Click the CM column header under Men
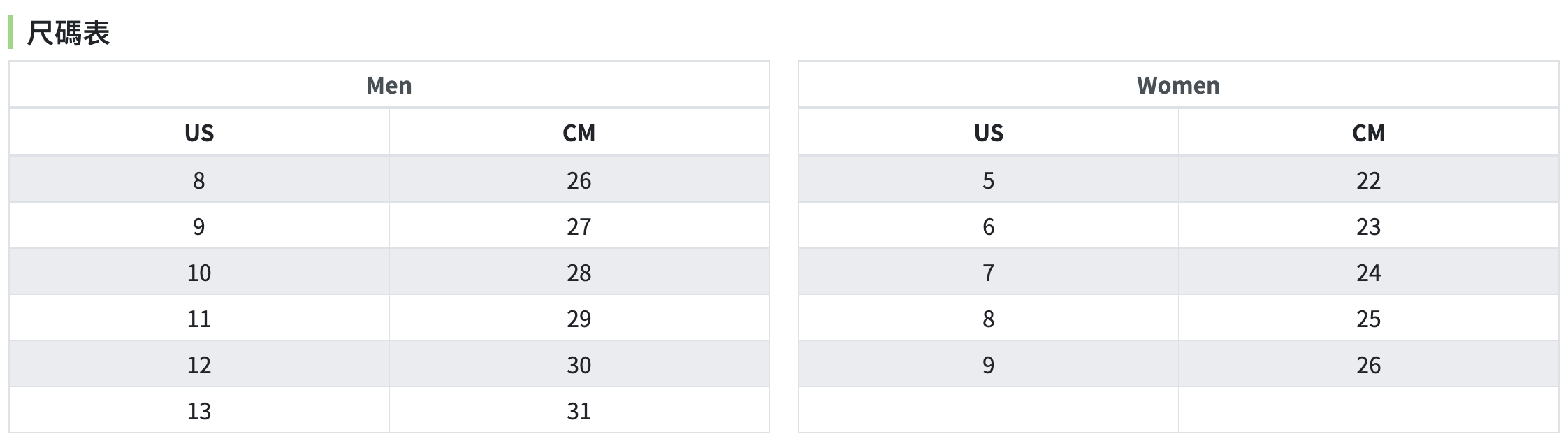The image size is (1568, 446). click(579, 133)
